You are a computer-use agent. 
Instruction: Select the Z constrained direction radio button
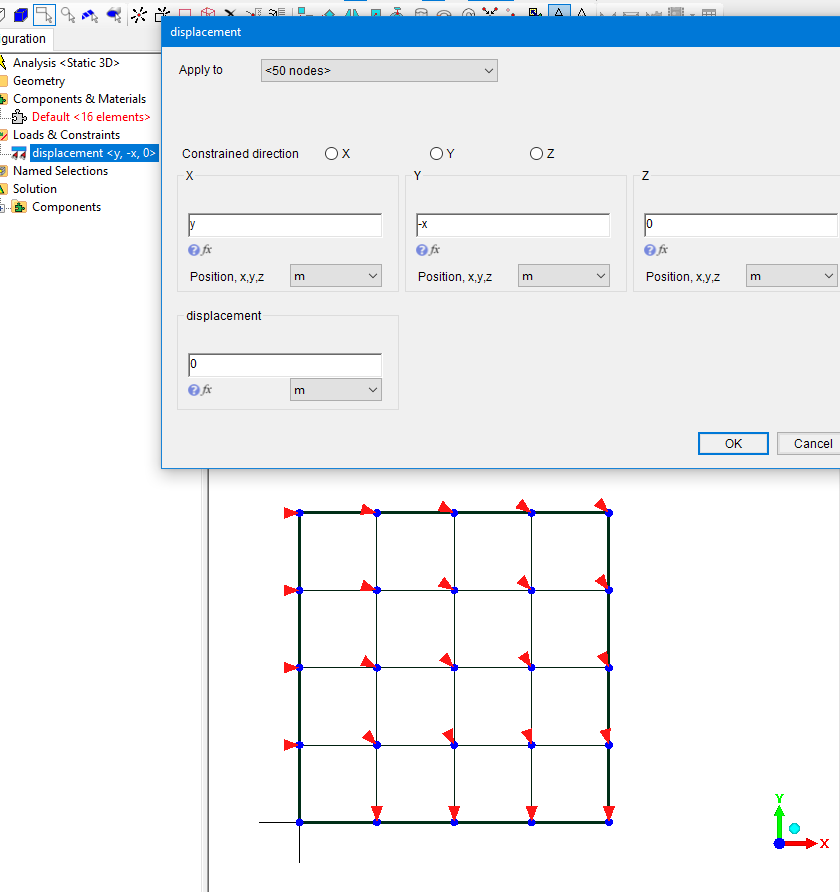point(536,154)
